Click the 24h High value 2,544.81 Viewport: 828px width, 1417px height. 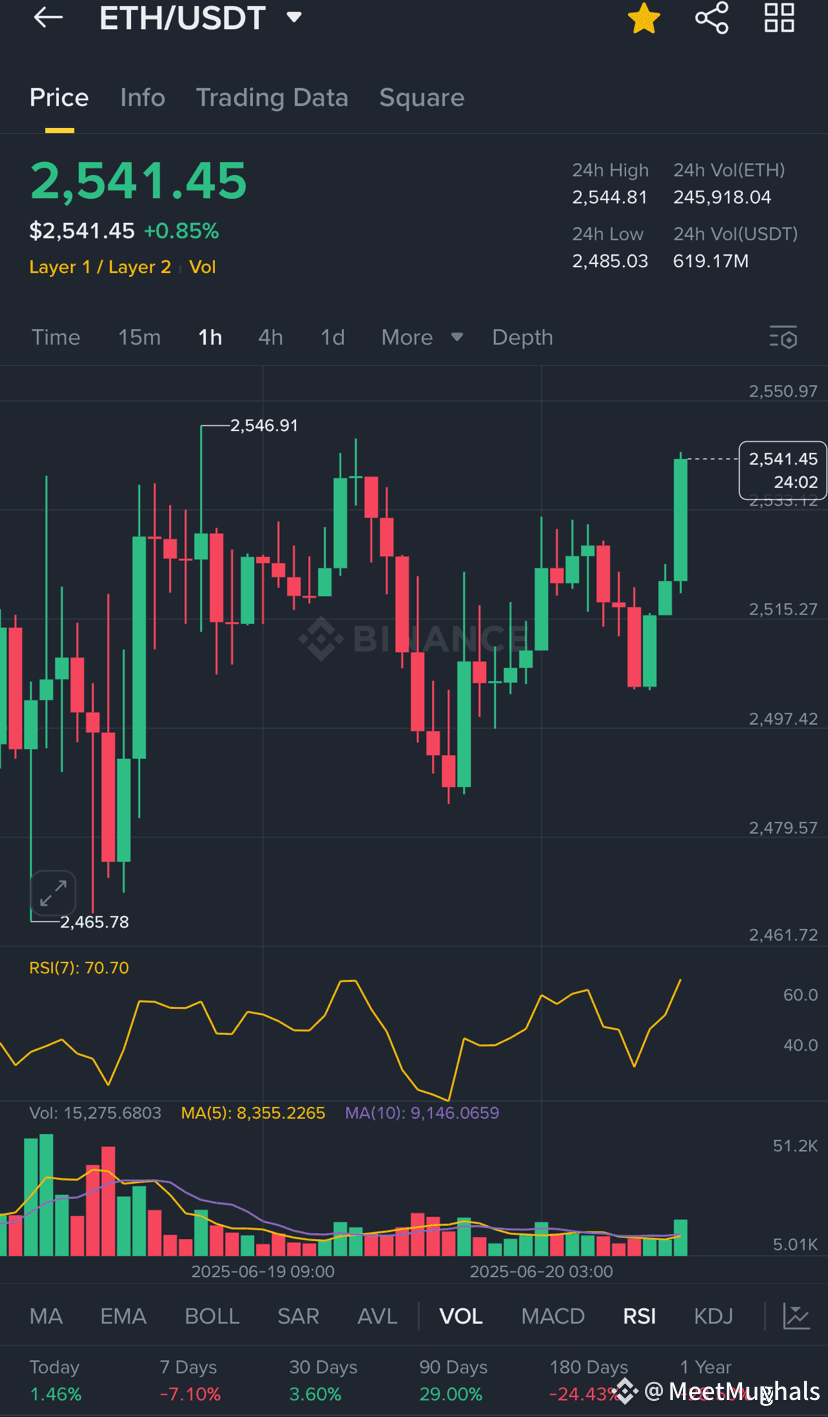click(610, 197)
